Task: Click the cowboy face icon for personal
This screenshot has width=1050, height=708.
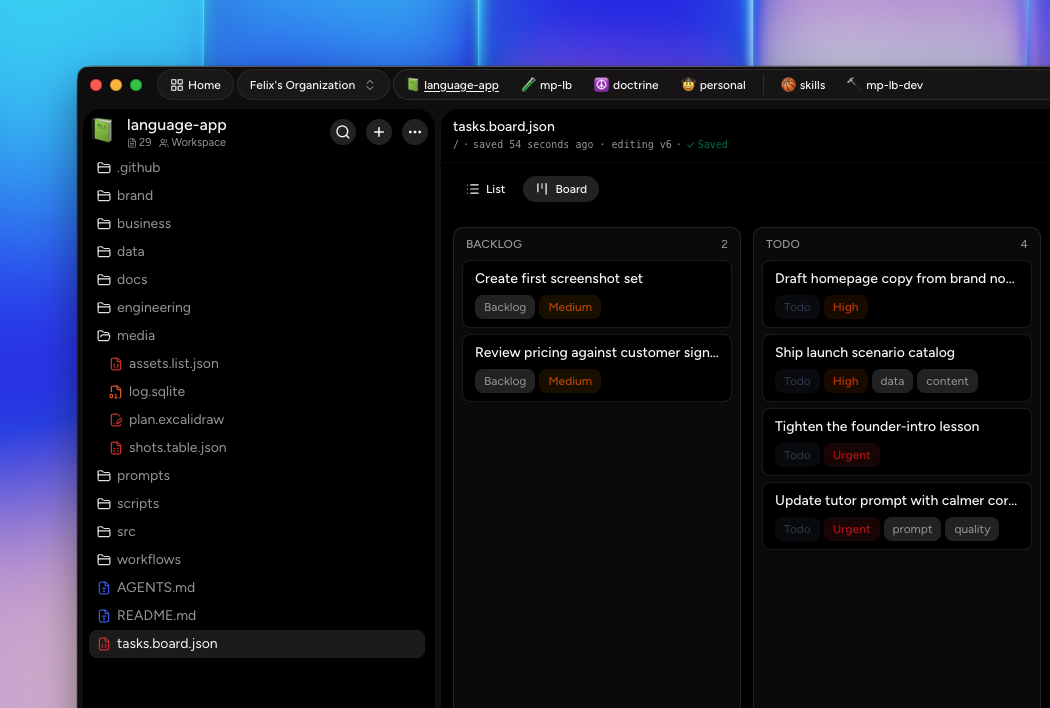Action: [x=688, y=84]
